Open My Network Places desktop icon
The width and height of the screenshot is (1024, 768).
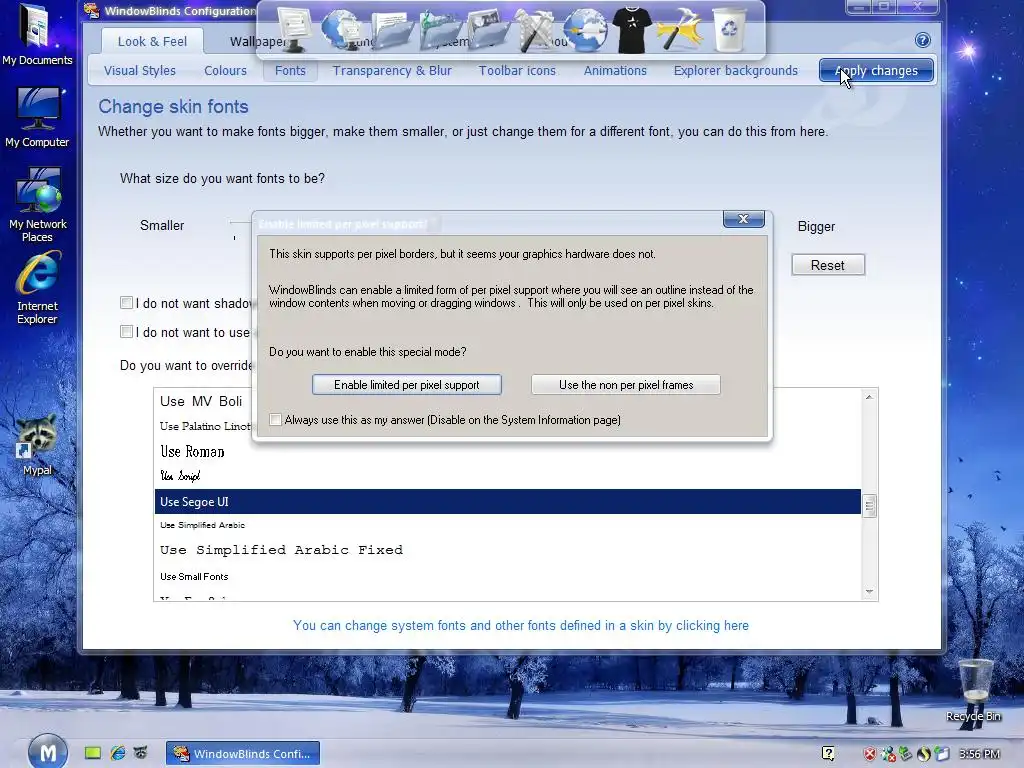click(x=37, y=204)
